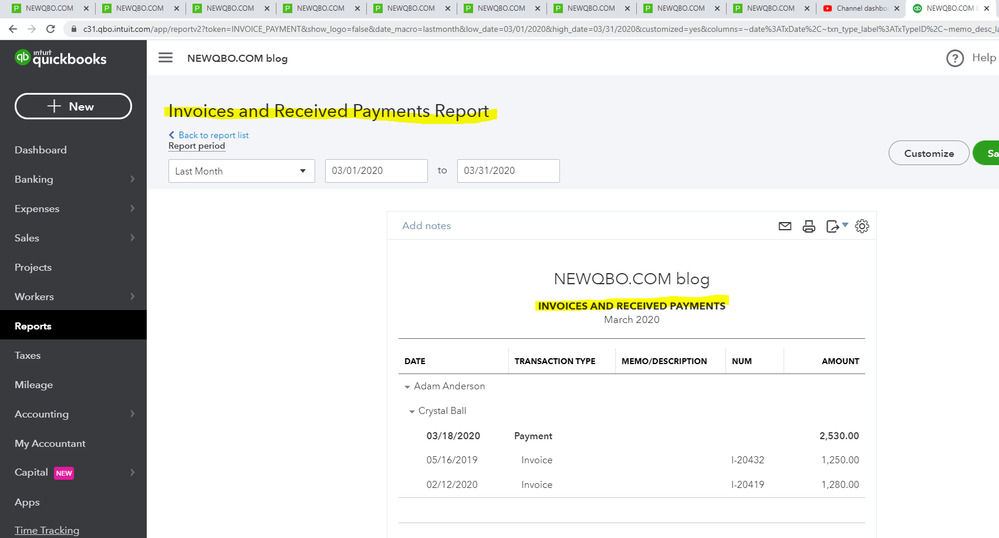999x538 pixels.
Task: Open Banking in sidebar
Action: 34,179
